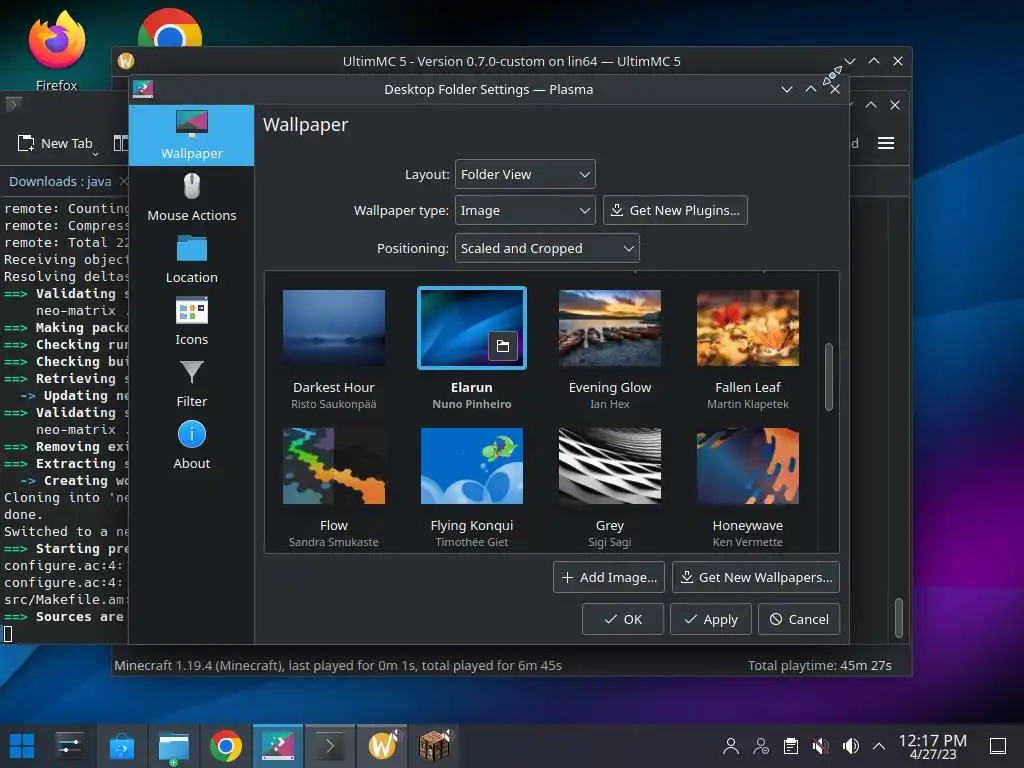Screen dimensions: 1024x768
Task: Switch to Desktop Folder Settings taskbar entry
Action: pyautogui.click(x=278, y=746)
